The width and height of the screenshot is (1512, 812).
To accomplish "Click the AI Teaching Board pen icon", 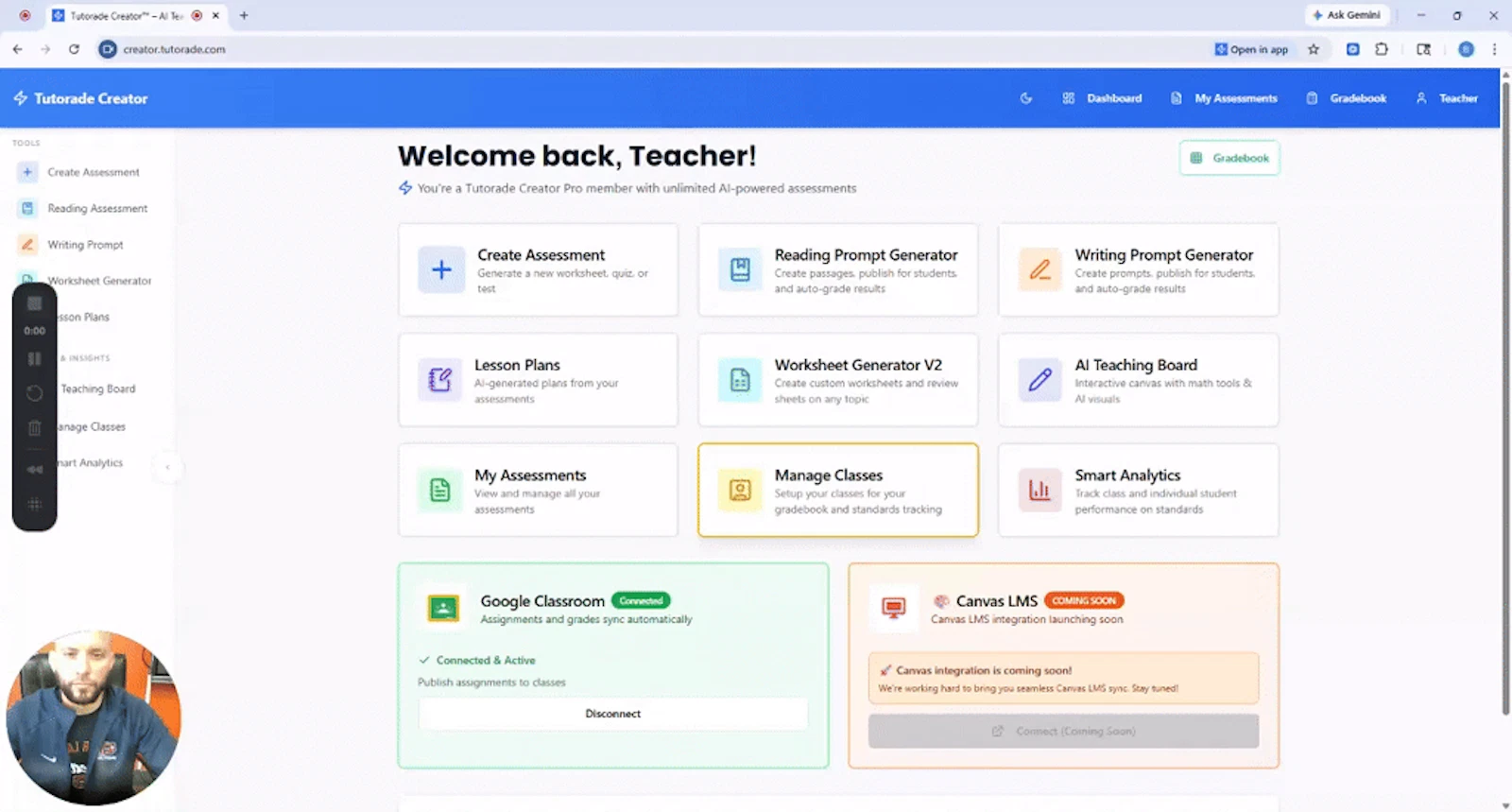I will pyautogui.click(x=1039, y=380).
